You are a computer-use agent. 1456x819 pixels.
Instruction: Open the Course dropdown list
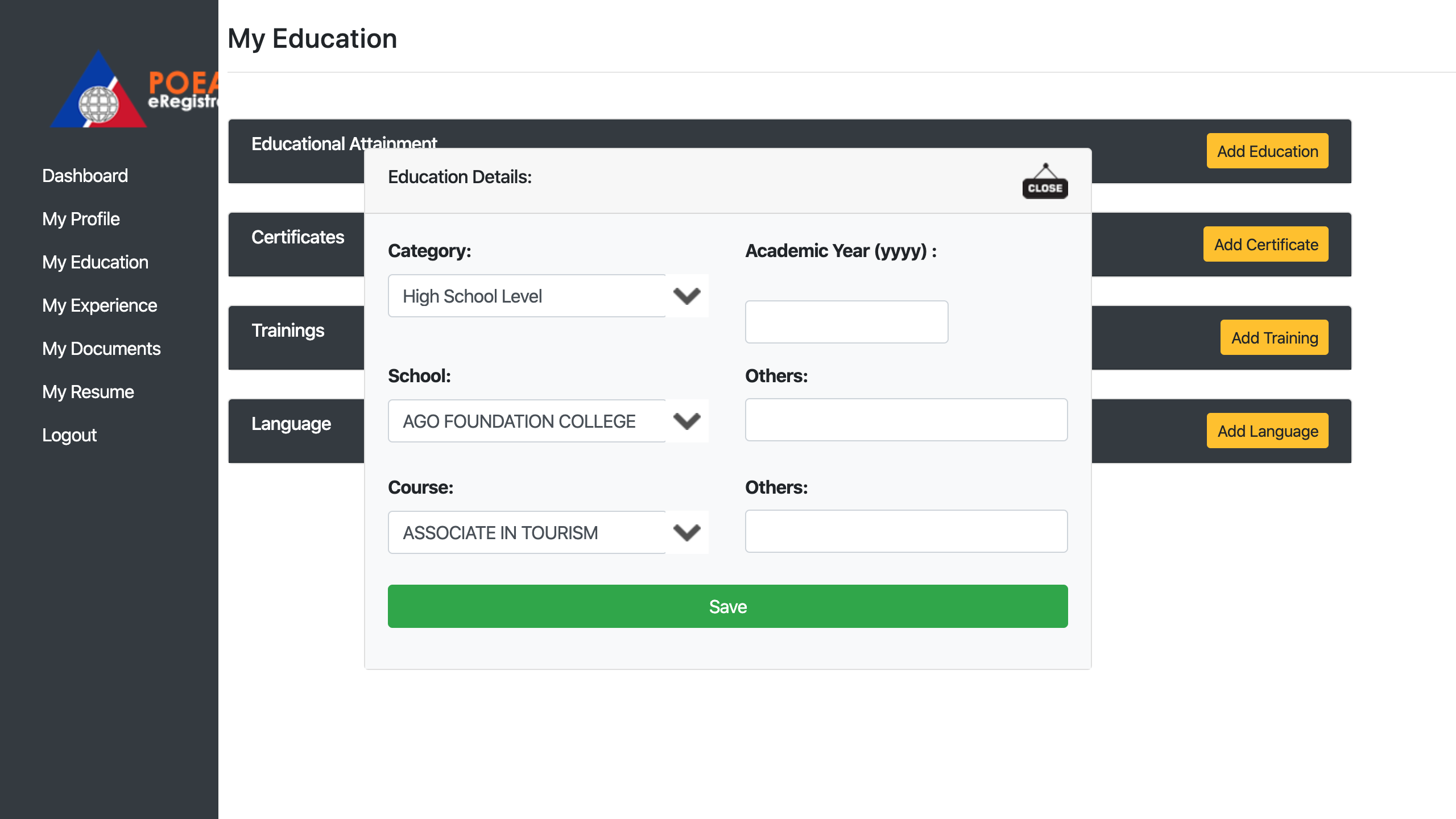(x=548, y=532)
